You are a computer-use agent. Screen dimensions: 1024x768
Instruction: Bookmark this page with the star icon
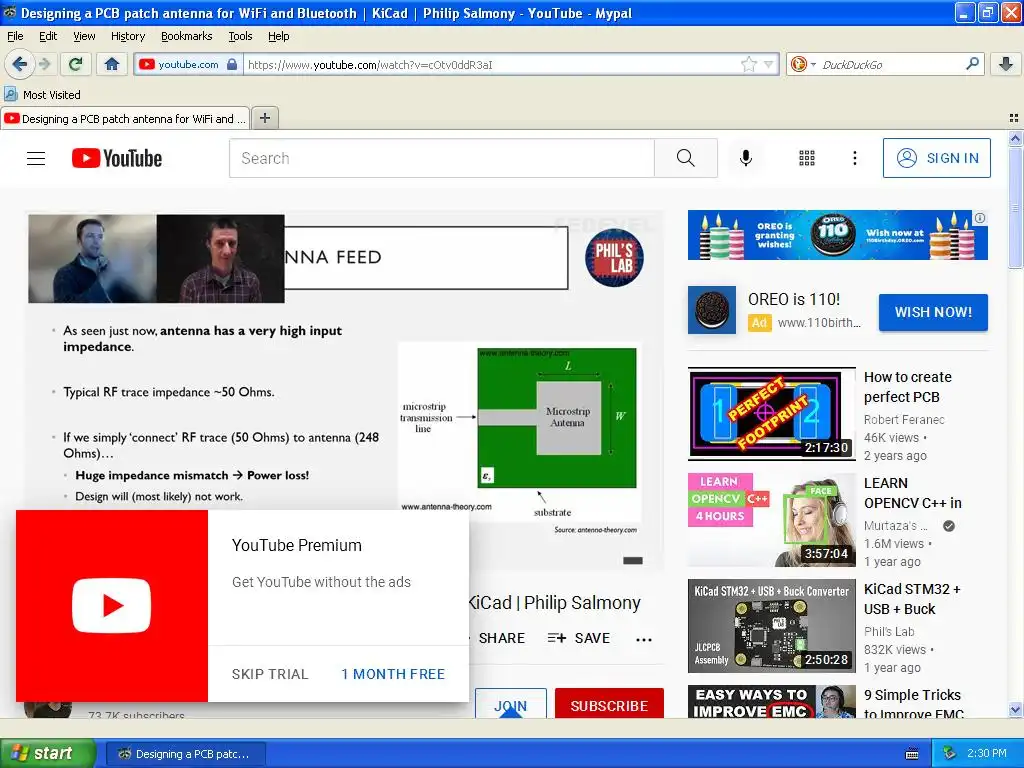(748, 64)
